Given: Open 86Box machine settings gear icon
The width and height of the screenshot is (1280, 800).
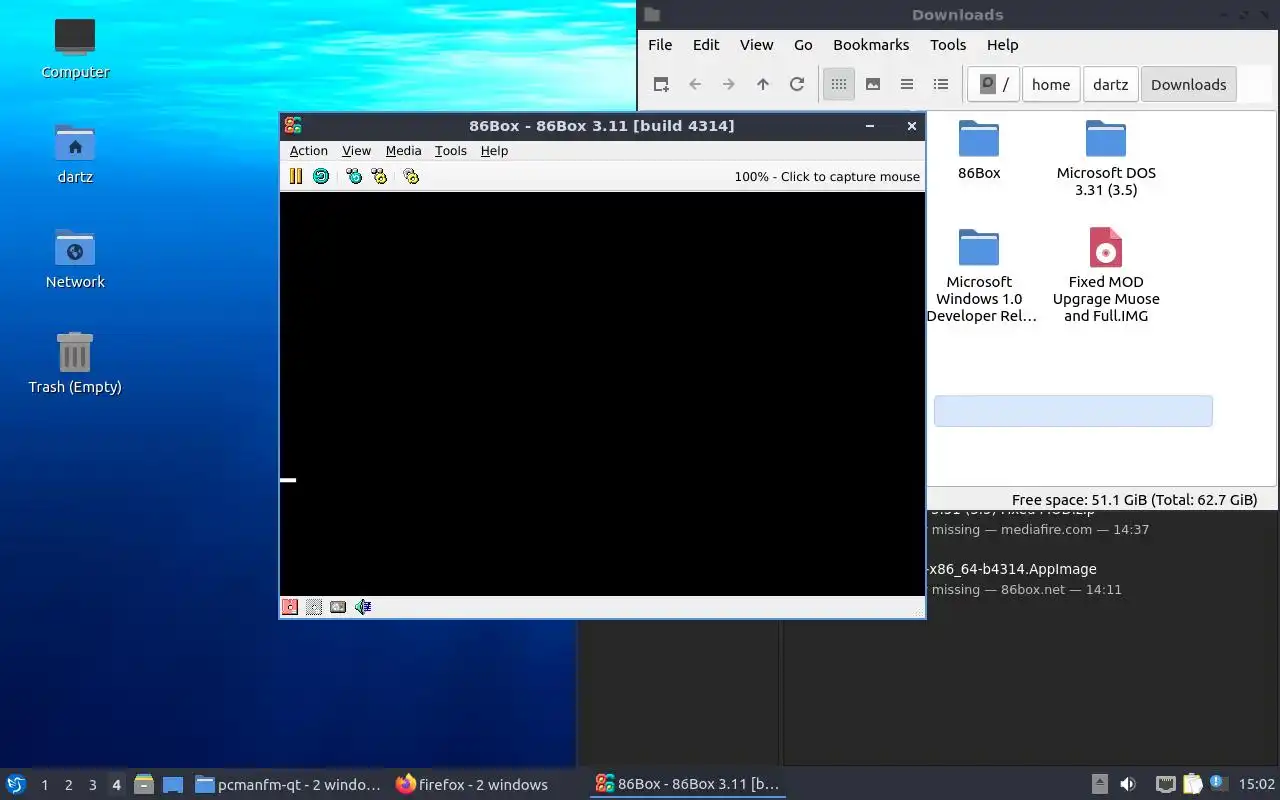Looking at the screenshot, I should [411, 176].
